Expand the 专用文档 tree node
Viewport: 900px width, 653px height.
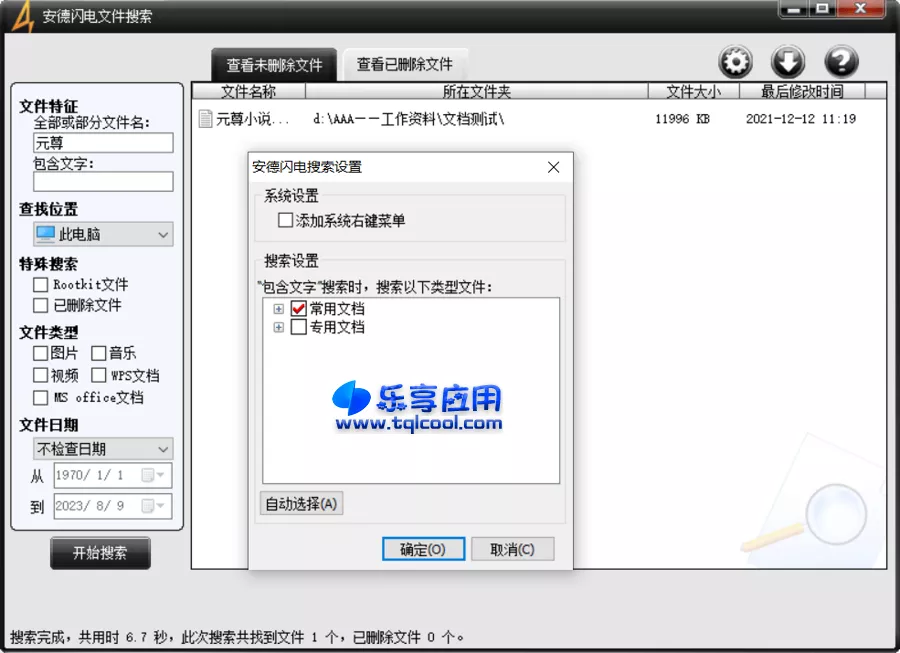coord(279,327)
